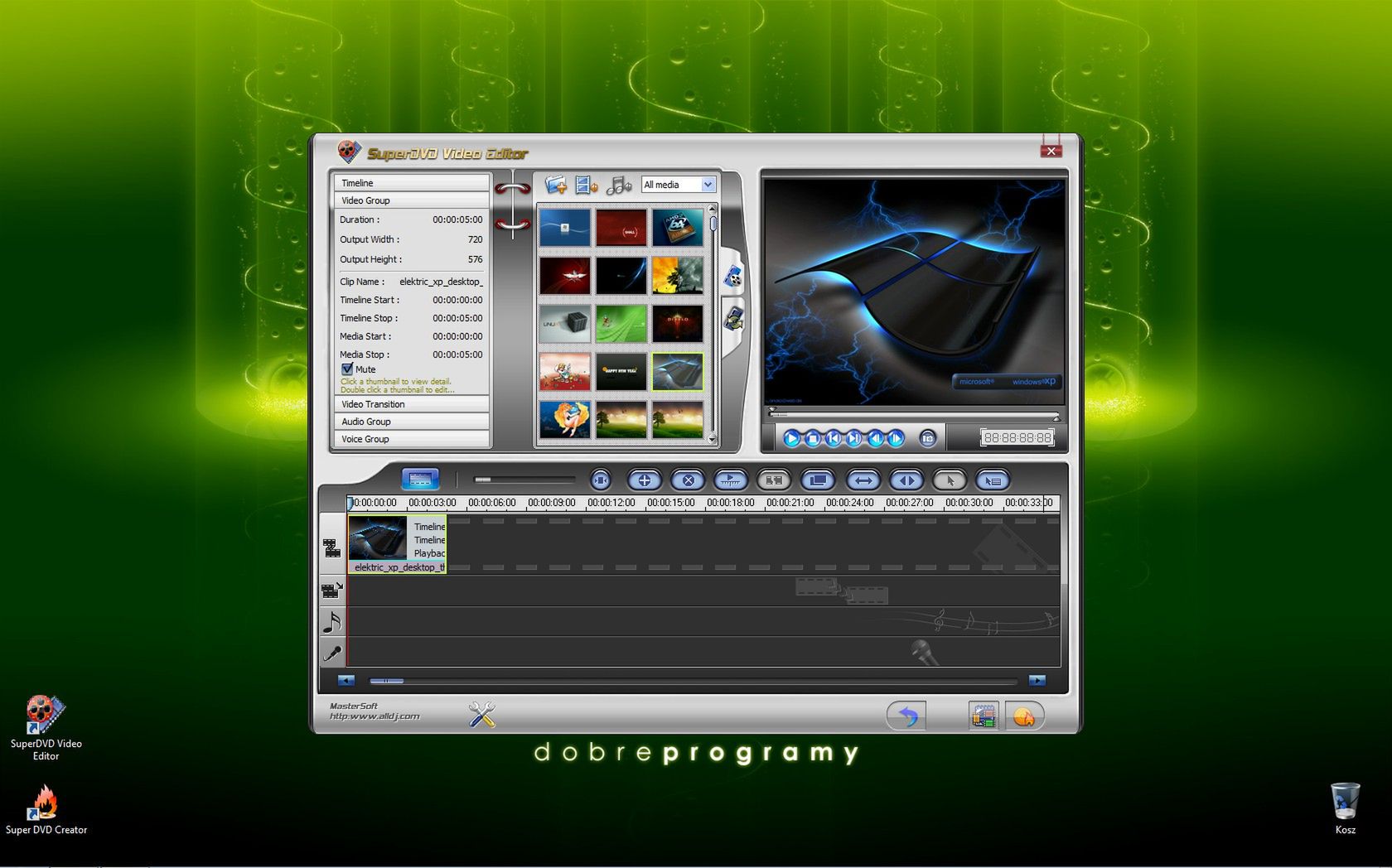This screenshot has height=868, width=1392.
Task: Click the Timeline Stop value
Action: pyautogui.click(x=457, y=318)
